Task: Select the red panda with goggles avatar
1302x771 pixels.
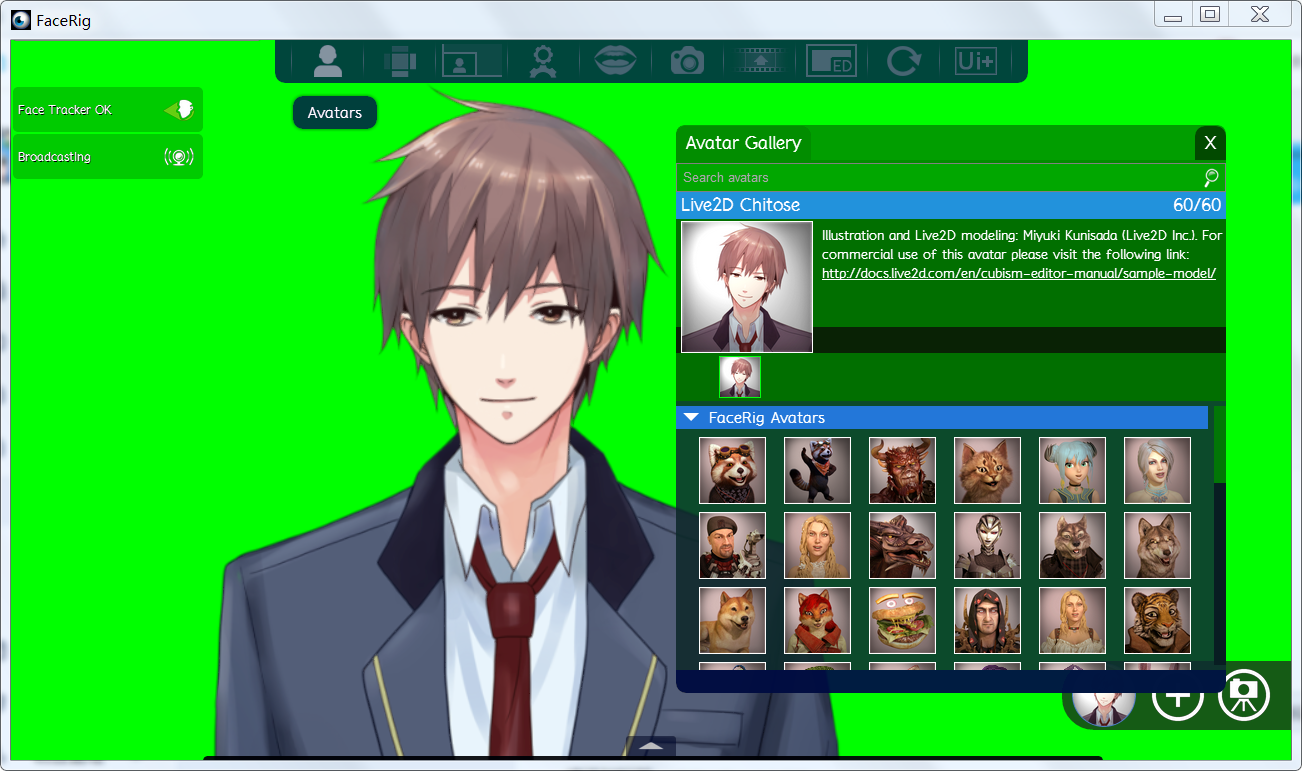Action: [x=732, y=470]
